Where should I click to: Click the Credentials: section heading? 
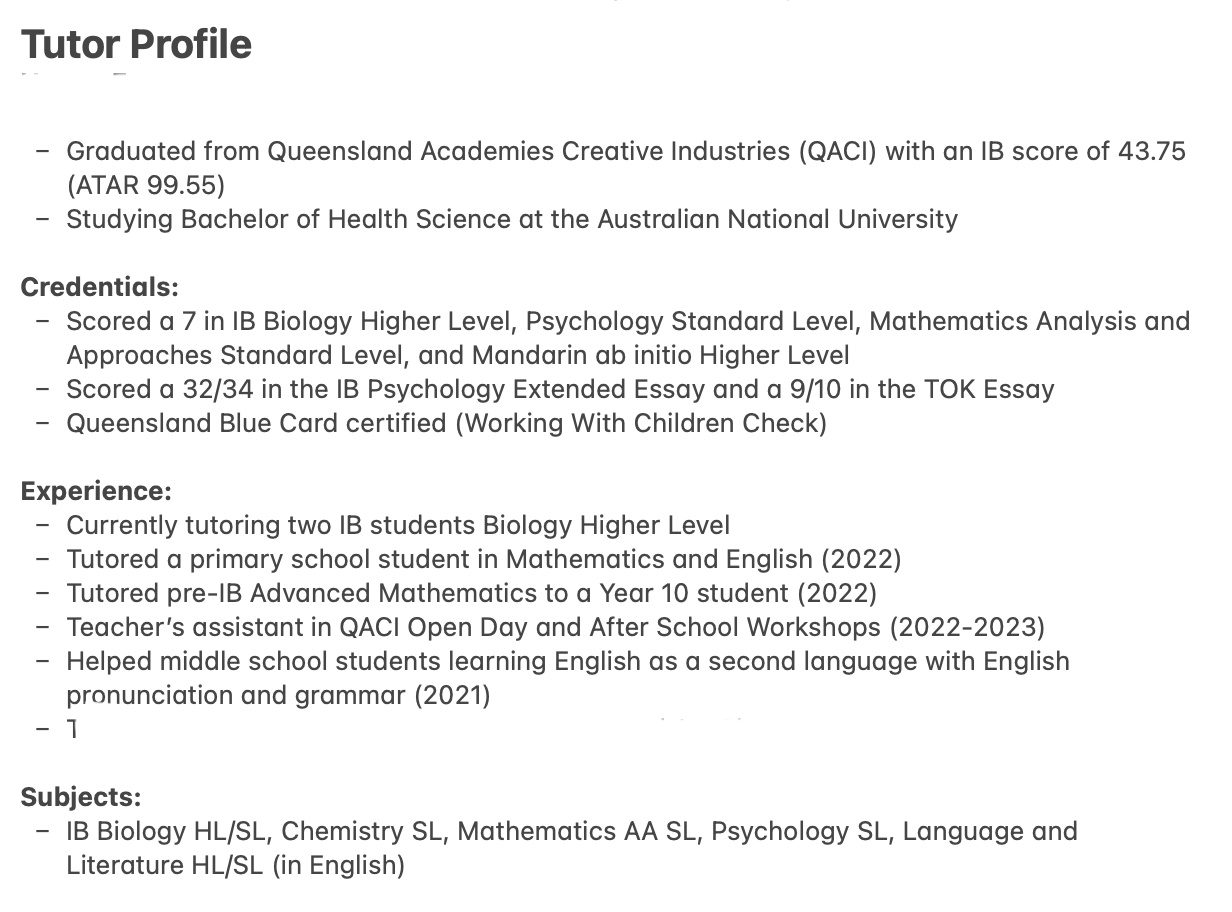pyautogui.click(x=99, y=287)
